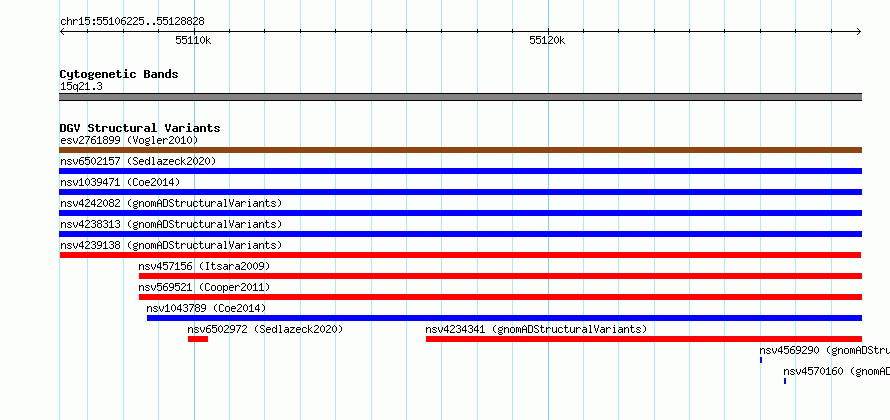890x420 pixels.
Task: Select nsv4238313 gnomAD variant label
Action: 171,224
